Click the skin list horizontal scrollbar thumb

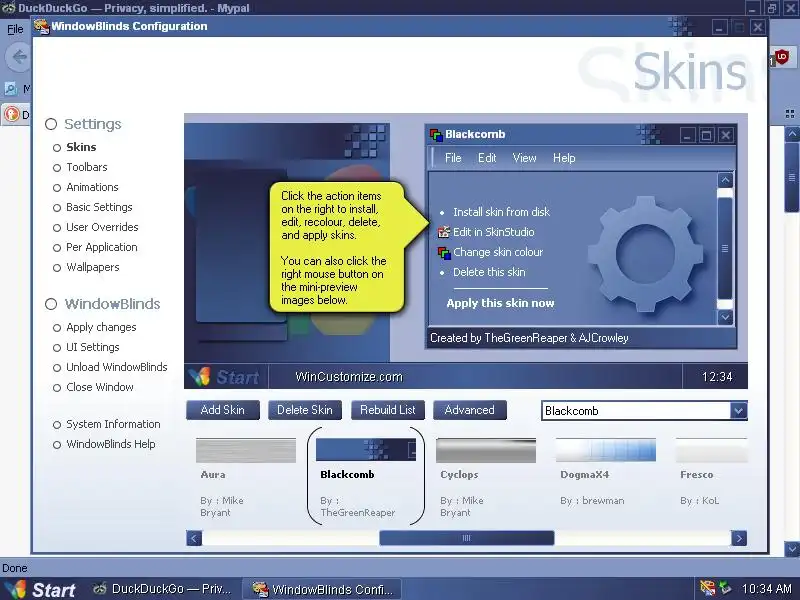(x=466, y=538)
